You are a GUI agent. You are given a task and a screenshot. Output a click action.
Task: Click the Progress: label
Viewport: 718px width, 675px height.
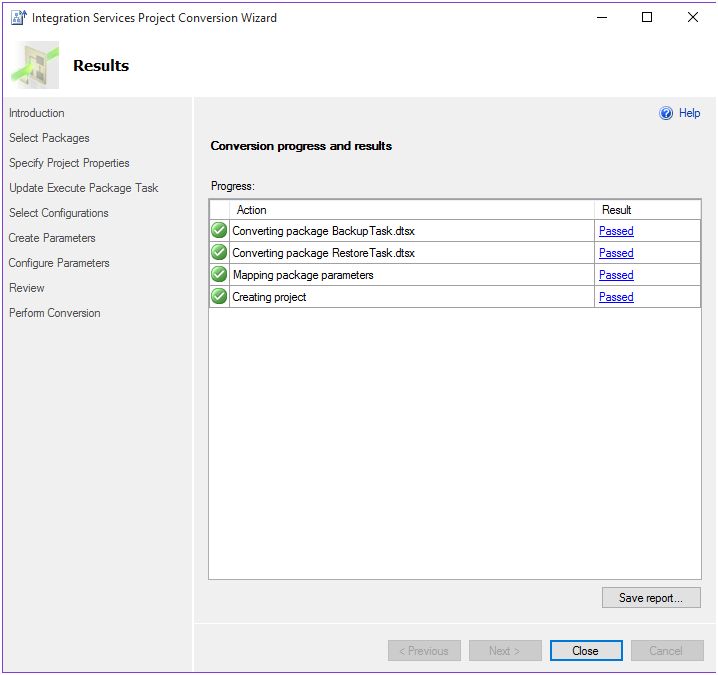233,186
